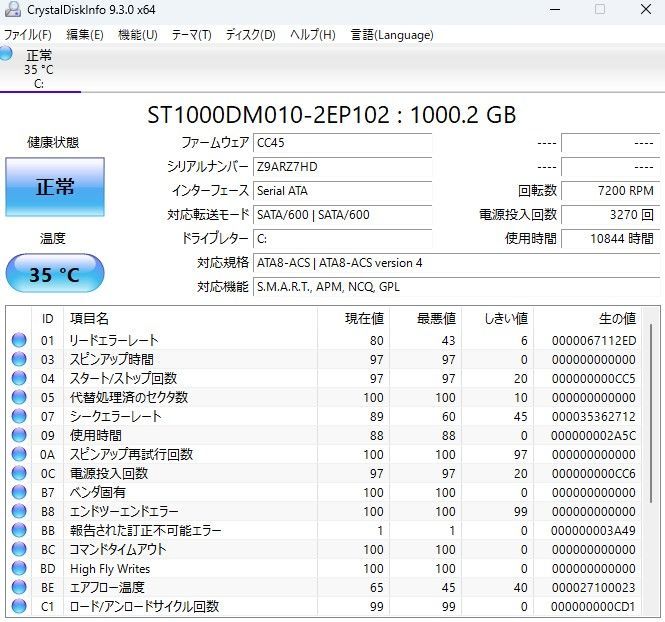The width and height of the screenshot is (665, 622).
Task: Click status icon for 09 使用時間
Action: [19, 435]
